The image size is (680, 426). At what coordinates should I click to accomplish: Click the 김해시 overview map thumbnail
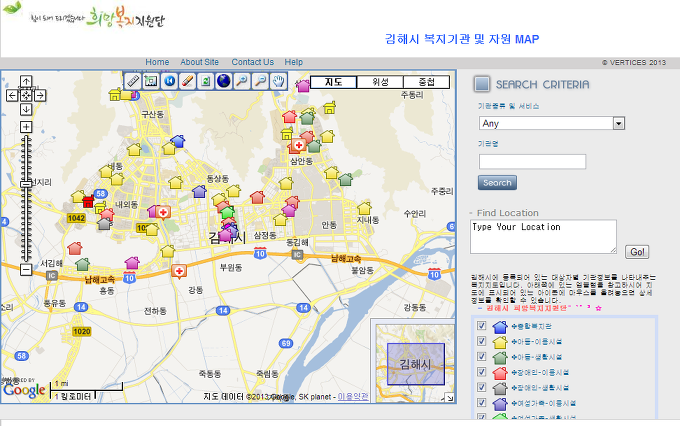tap(415, 364)
